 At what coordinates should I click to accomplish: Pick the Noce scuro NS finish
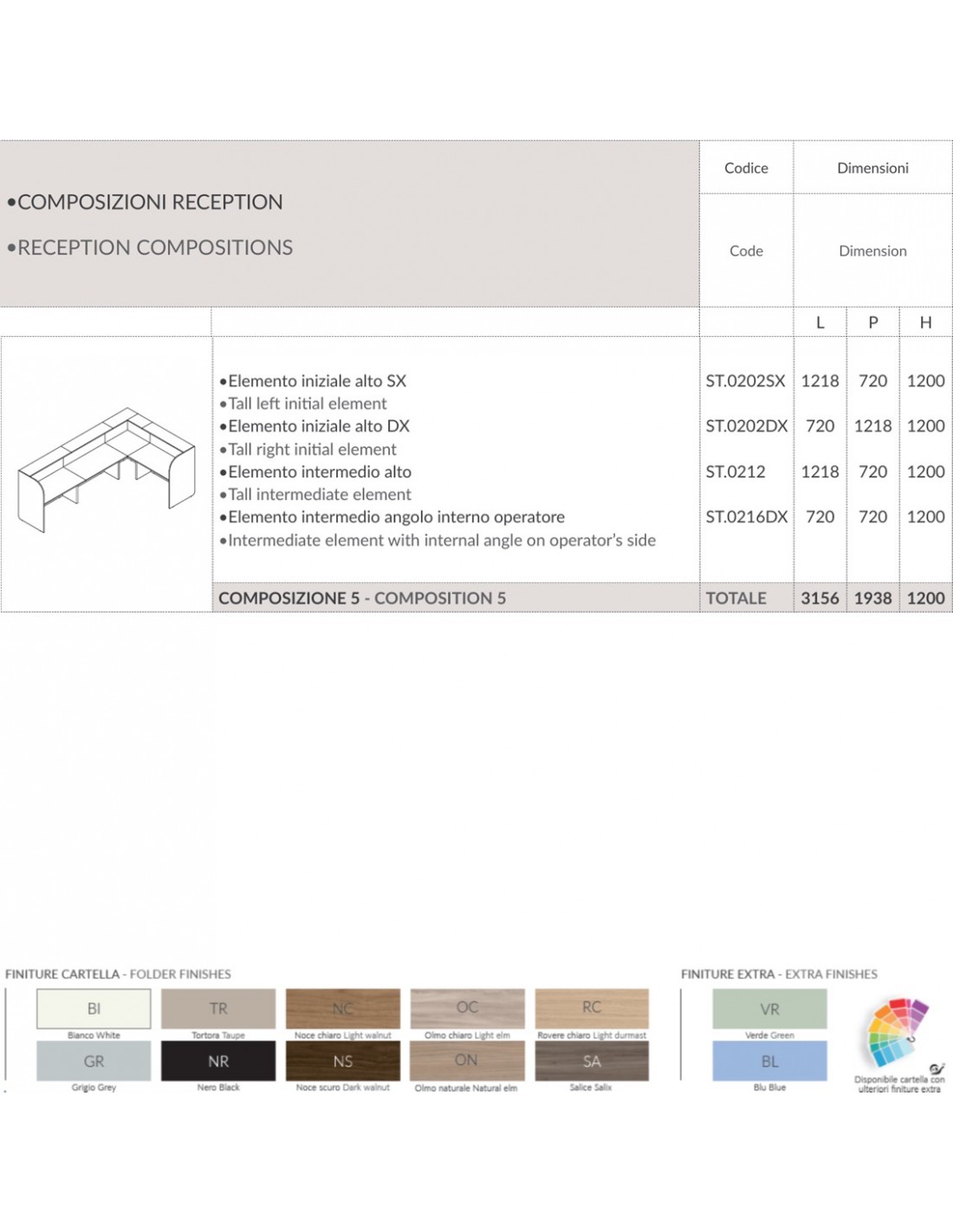click(343, 1061)
